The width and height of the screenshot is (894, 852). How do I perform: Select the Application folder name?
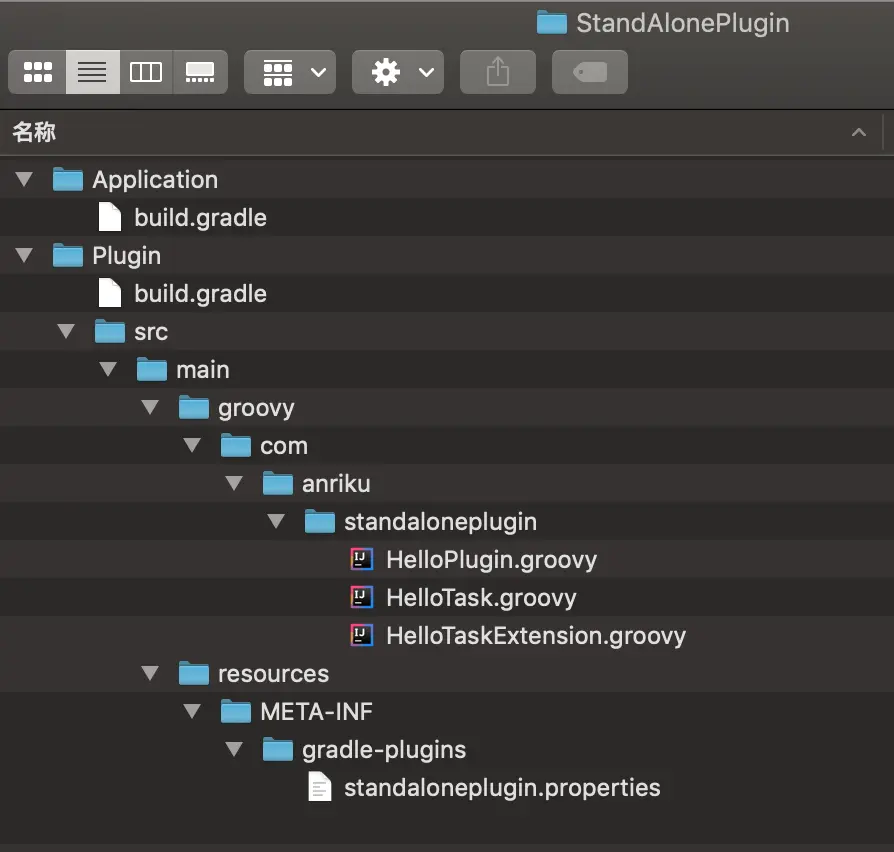coord(155,180)
